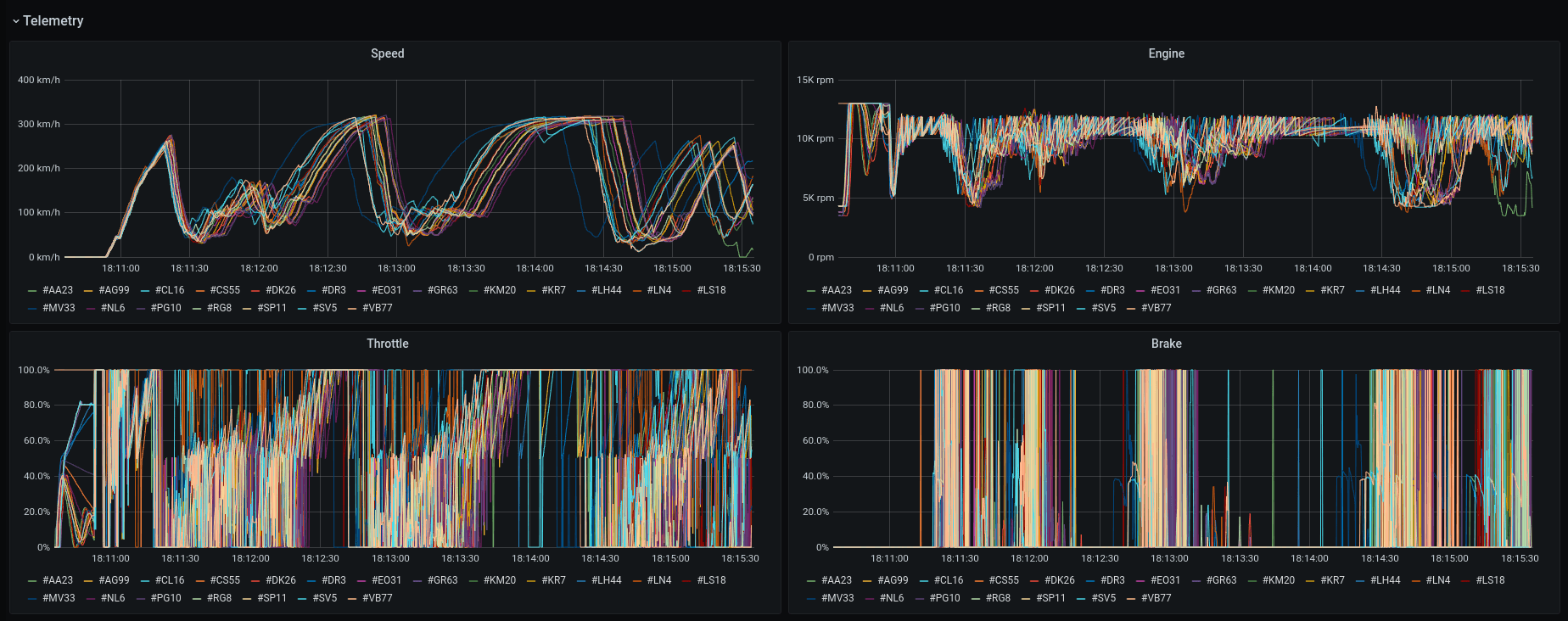Click #DR3 color swatch in Engine legend

click(1091, 291)
